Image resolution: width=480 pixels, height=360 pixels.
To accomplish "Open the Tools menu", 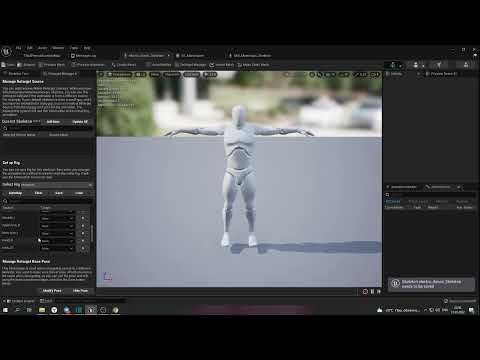I will [x=74, y=48].
